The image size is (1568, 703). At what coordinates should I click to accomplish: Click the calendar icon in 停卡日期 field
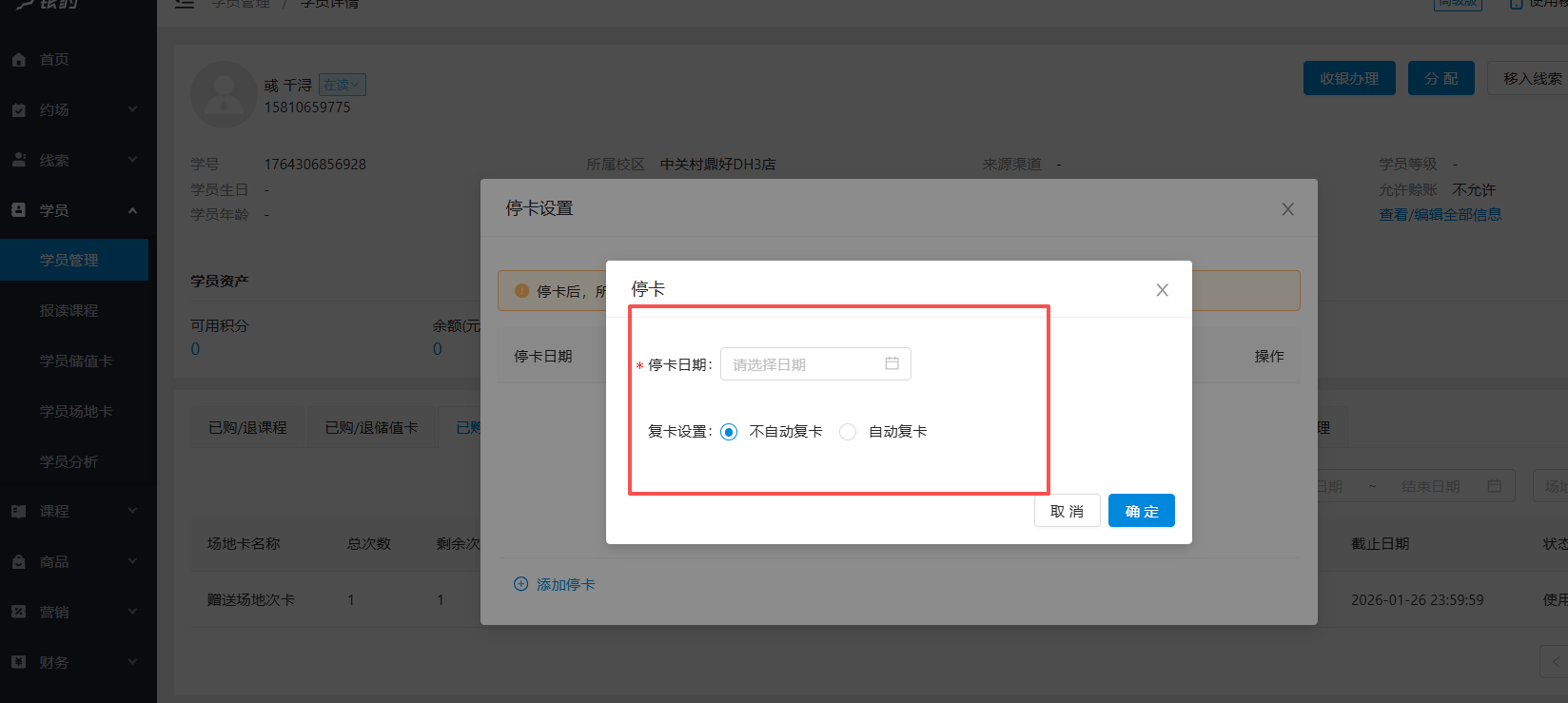[892, 363]
